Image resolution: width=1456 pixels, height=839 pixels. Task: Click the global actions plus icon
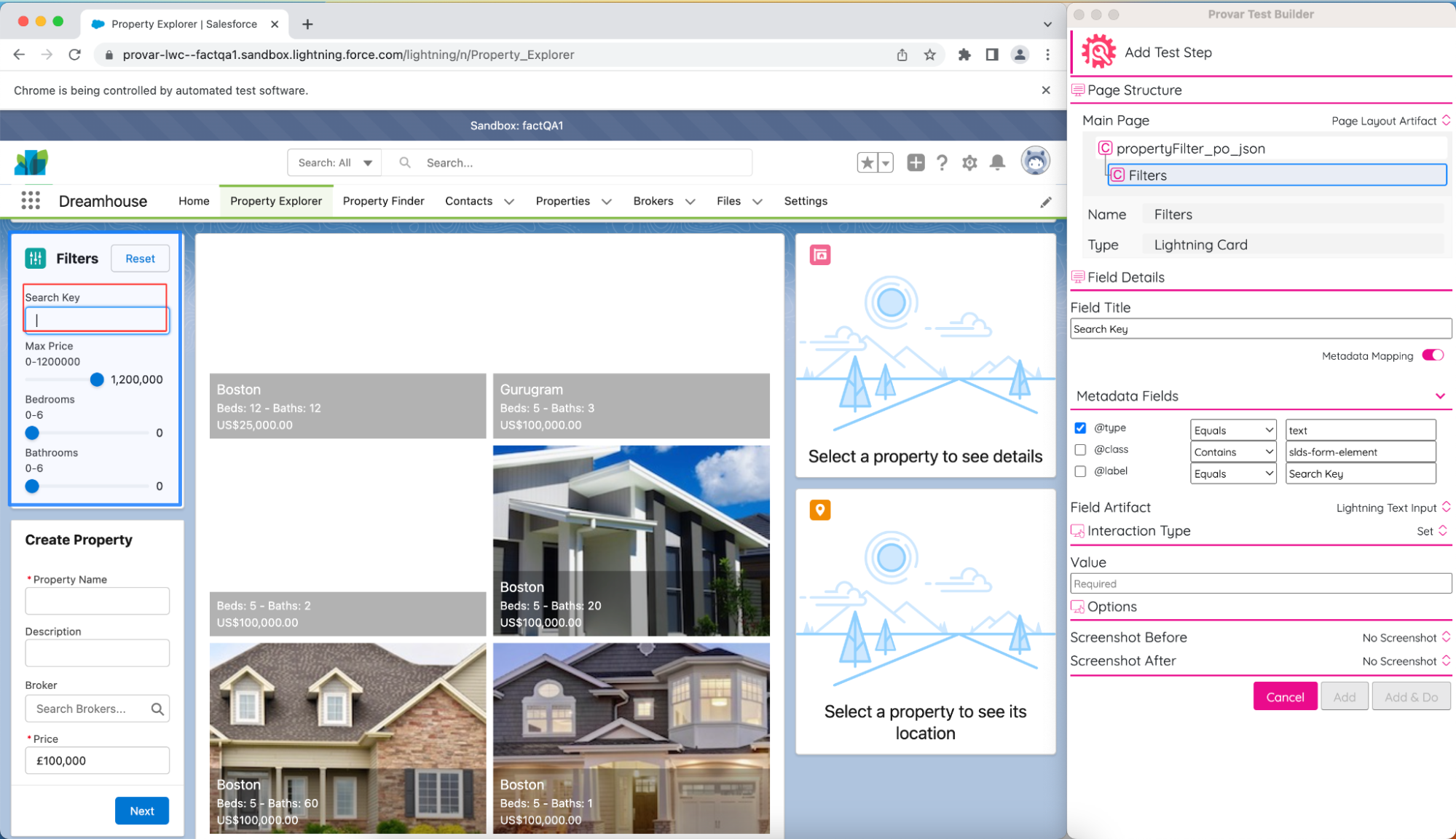click(x=916, y=162)
